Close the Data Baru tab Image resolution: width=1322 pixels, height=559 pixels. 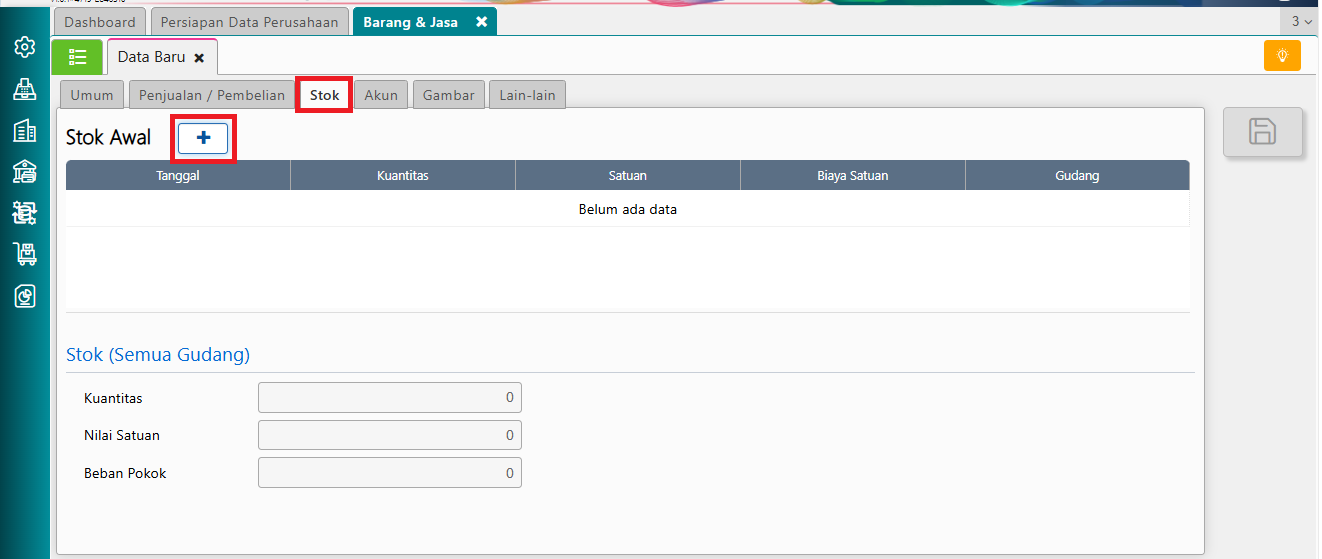click(199, 58)
